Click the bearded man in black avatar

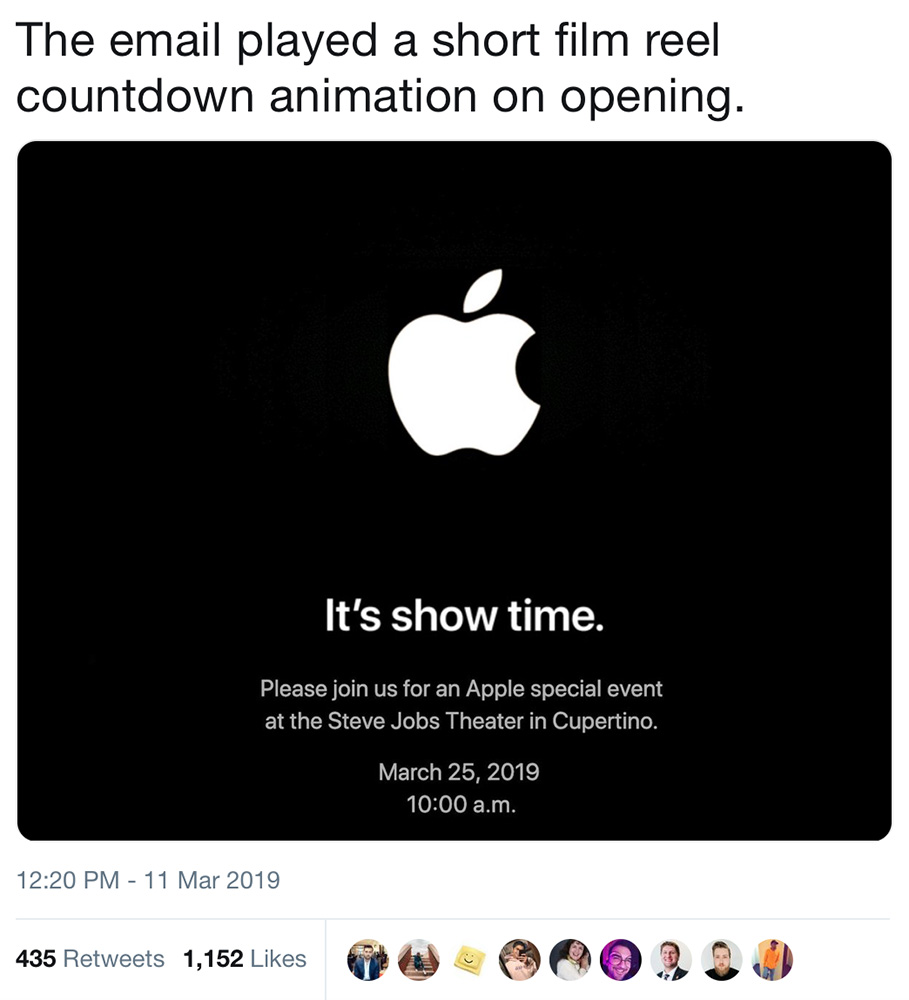coord(721,959)
